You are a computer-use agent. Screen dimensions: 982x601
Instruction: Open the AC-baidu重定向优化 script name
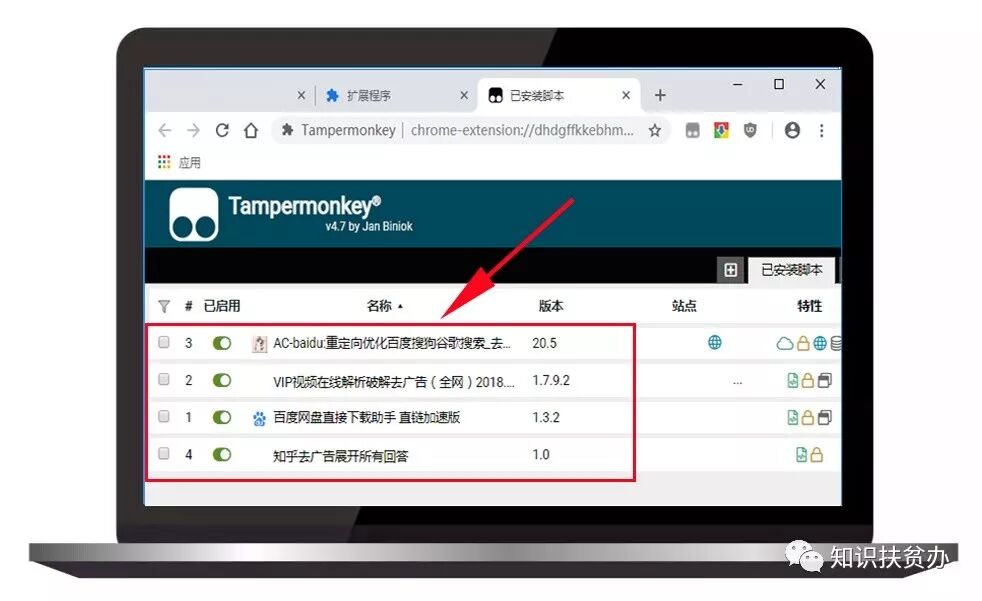point(392,343)
